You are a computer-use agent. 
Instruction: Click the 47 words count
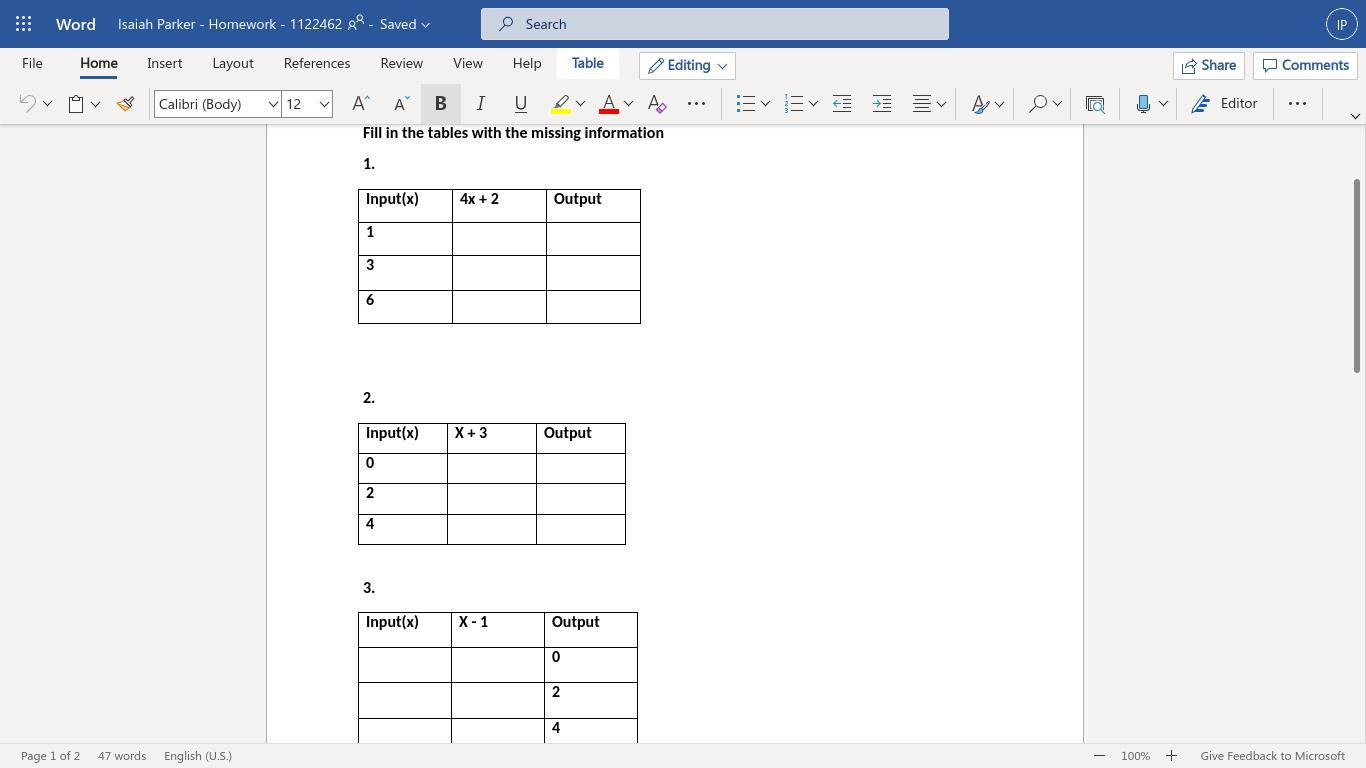click(x=122, y=756)
